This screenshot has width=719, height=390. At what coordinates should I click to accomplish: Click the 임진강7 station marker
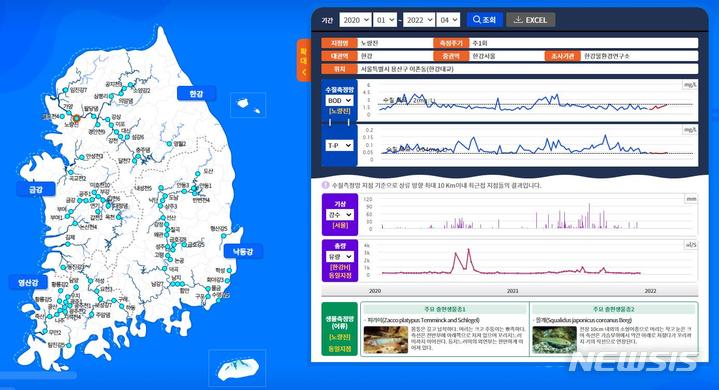[x=67, y=90]
